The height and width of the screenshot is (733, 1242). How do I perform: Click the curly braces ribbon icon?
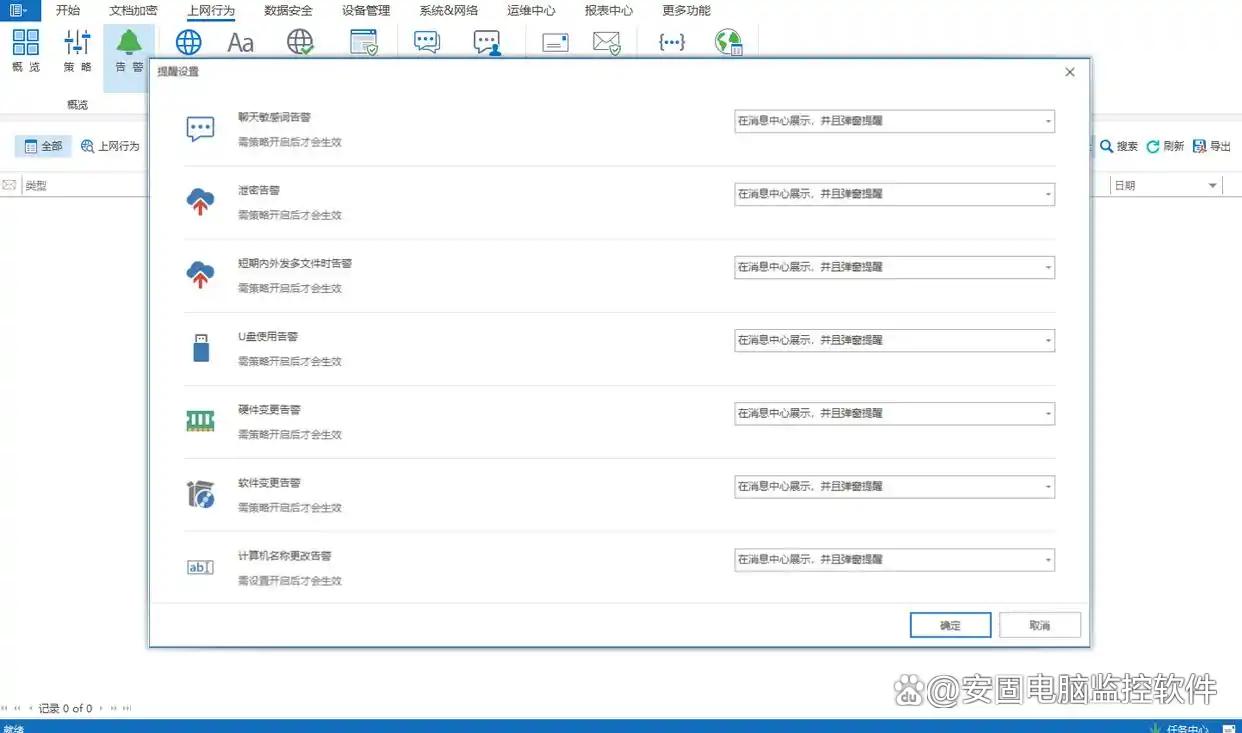pos(672,42)
